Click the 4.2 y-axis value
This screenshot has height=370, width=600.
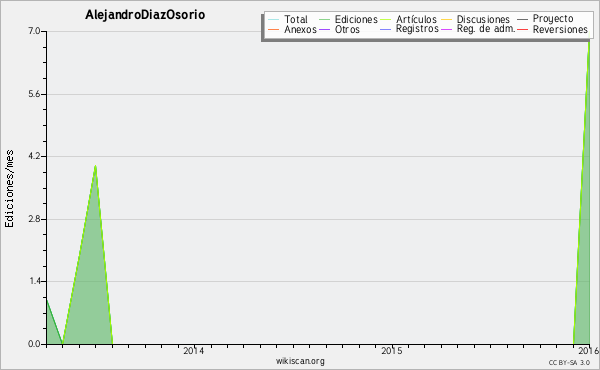[34, 156]
